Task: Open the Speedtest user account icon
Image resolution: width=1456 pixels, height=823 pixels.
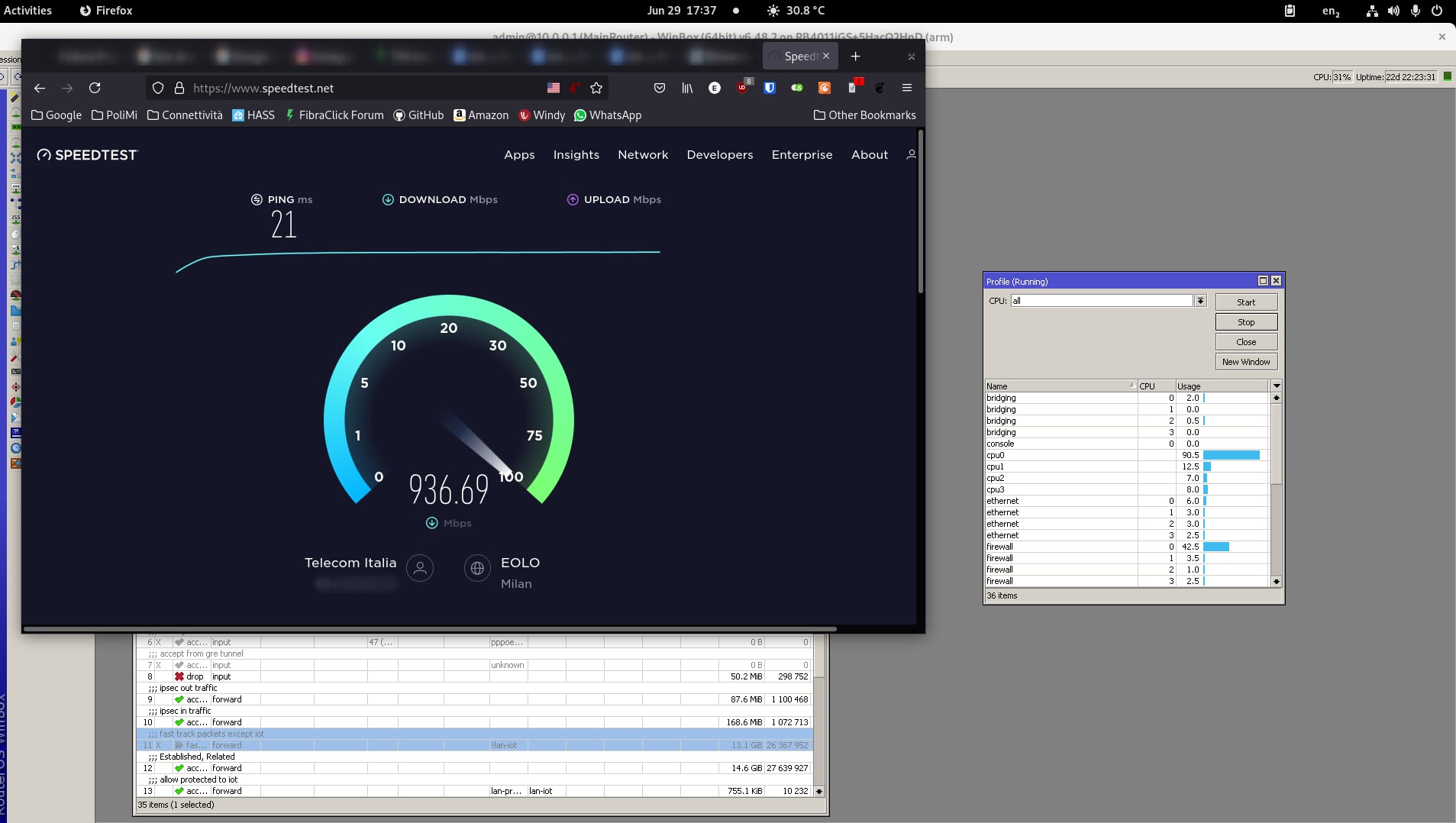Action: tap(911, 154)
